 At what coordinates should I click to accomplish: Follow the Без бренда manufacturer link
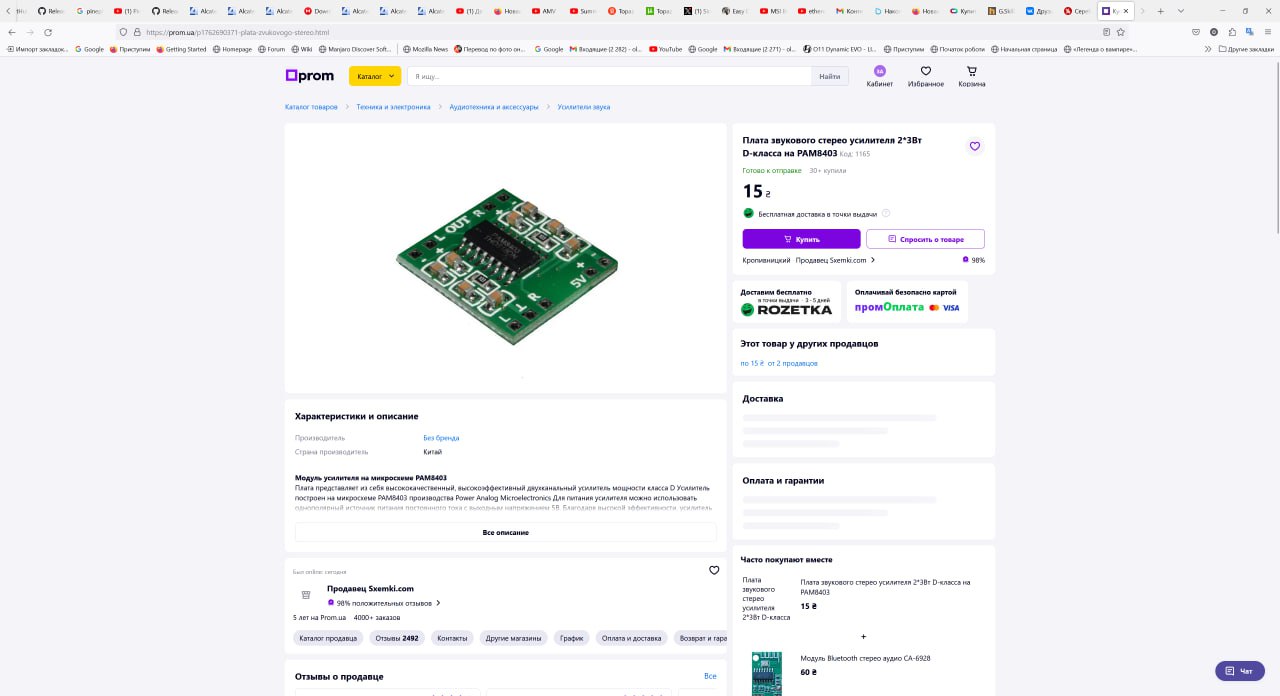click(x=441, y=437)
